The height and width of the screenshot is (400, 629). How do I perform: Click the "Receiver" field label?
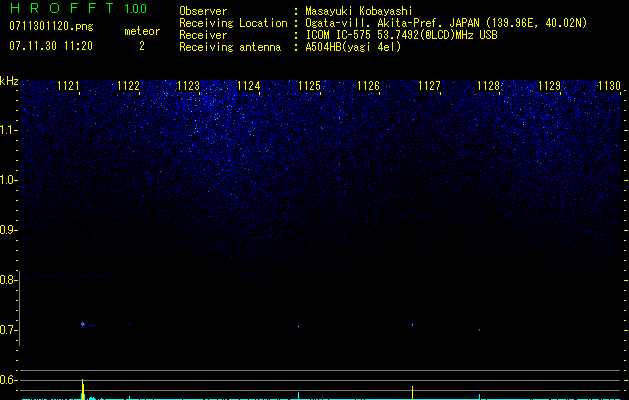click(x=203, y=35)
